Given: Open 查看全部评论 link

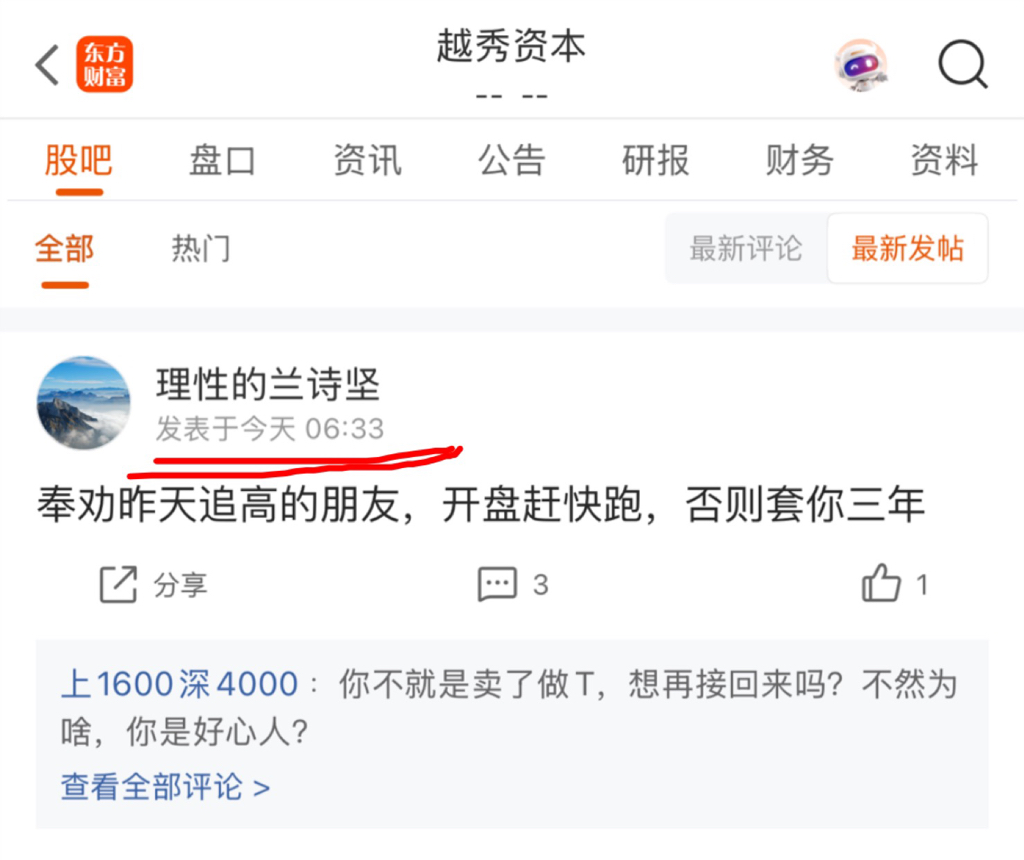Looking at the screenshot, I should (165, 787).
